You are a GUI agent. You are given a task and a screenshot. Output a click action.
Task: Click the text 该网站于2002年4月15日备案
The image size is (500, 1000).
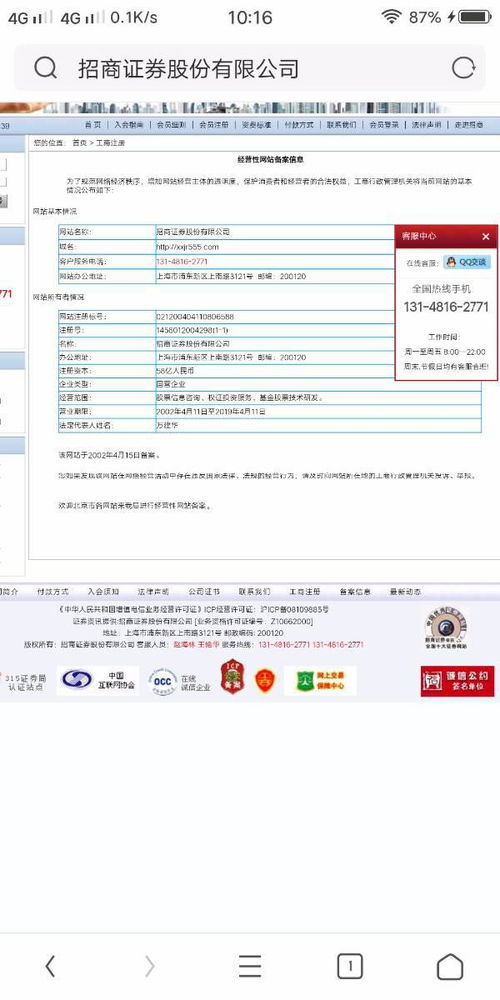click(109, 455)
